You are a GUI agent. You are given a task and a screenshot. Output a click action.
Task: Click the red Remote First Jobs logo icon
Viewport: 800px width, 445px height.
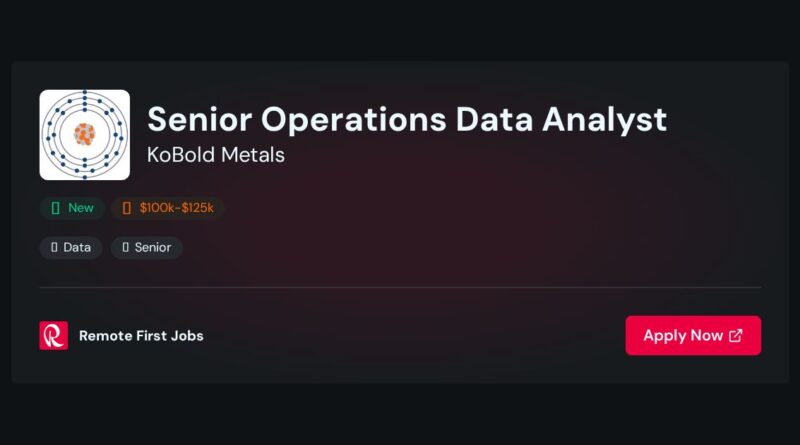pyautogui.click(x=54, y=335)
